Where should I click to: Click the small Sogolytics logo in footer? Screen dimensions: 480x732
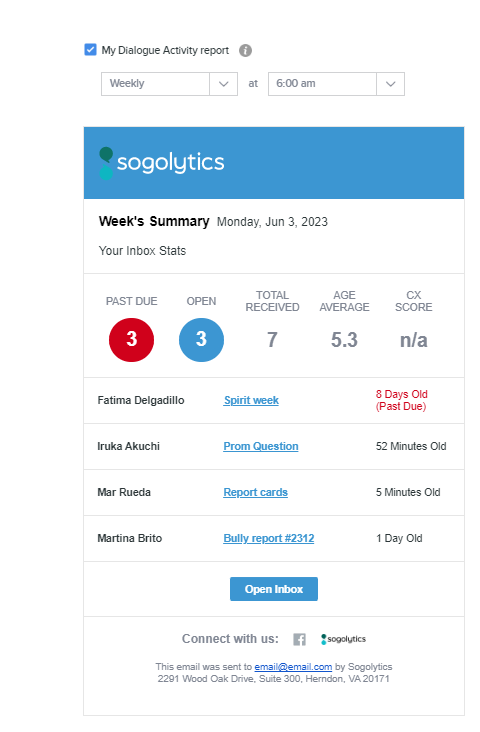[x=343, y=639]
